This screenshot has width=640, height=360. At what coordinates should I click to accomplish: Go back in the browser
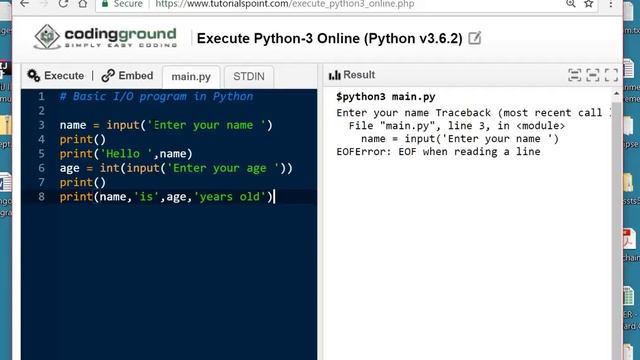(24, 4)
